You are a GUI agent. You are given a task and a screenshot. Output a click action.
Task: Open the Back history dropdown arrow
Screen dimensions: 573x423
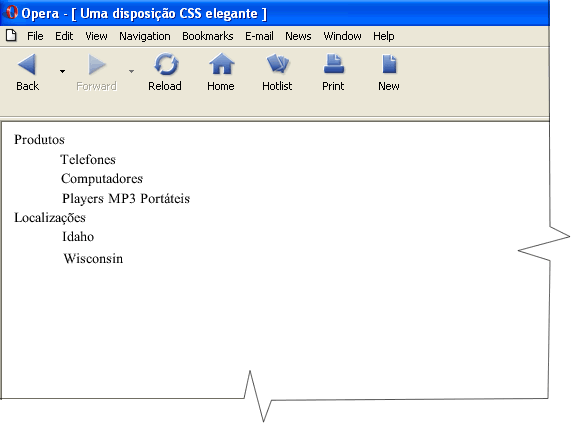(x=62, y=71)
